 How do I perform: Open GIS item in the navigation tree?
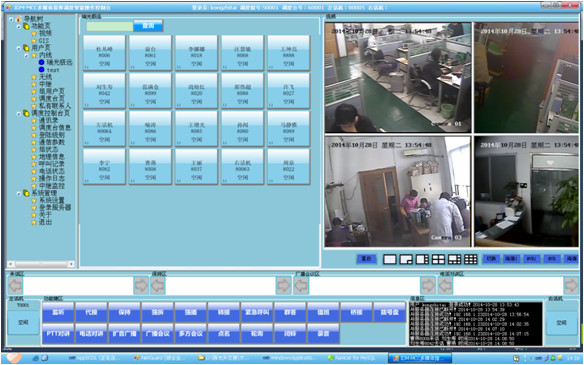pos(44,41)
